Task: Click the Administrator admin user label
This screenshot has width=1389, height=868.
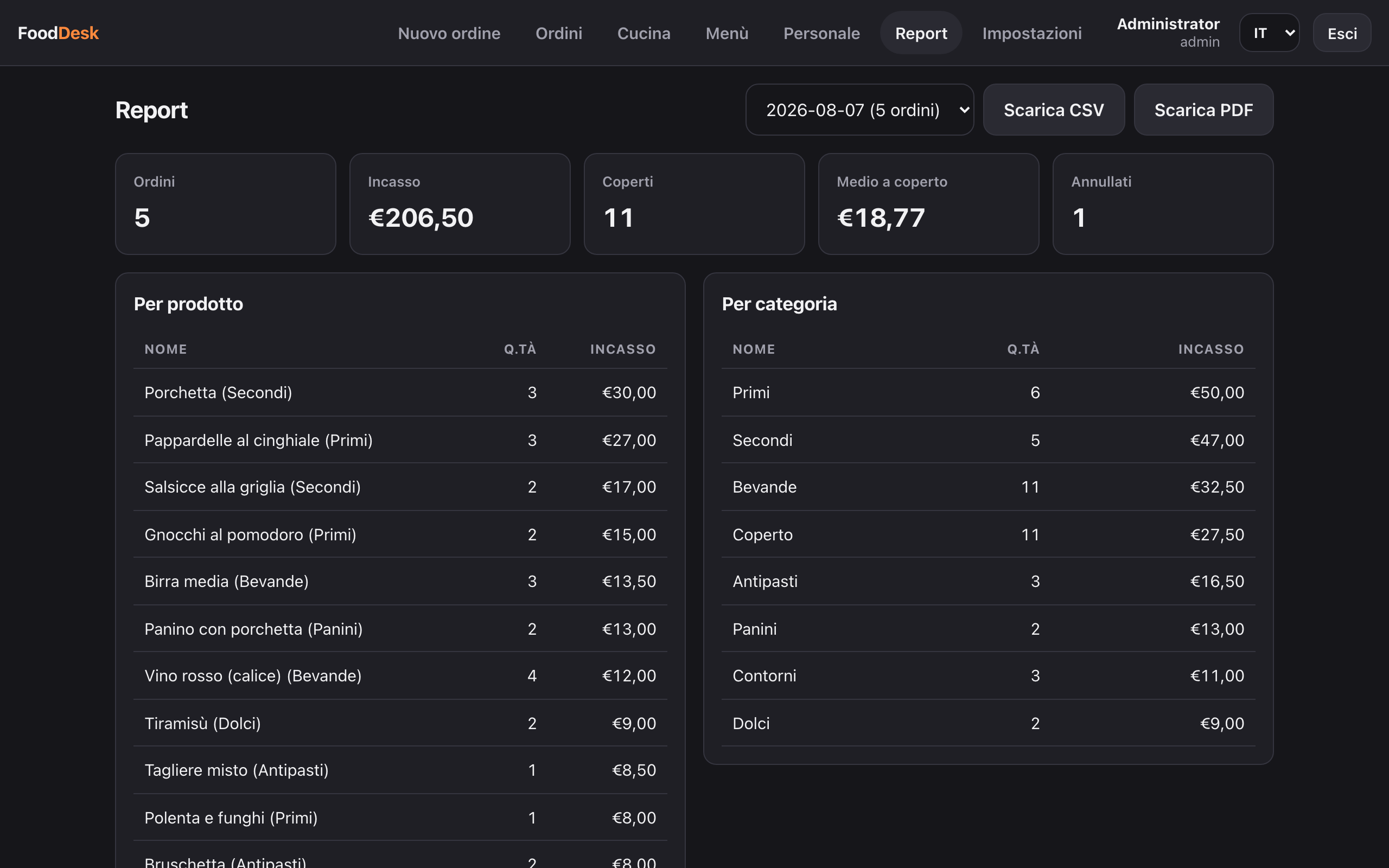Action: pyautogui.click(x=1168, y=32)
